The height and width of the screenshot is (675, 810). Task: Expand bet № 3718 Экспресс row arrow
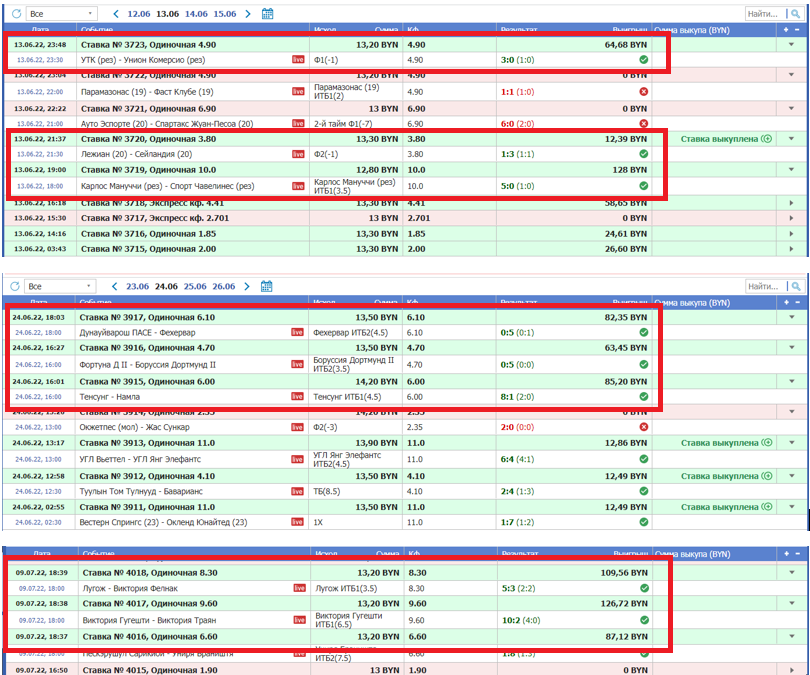coord(792,203)
